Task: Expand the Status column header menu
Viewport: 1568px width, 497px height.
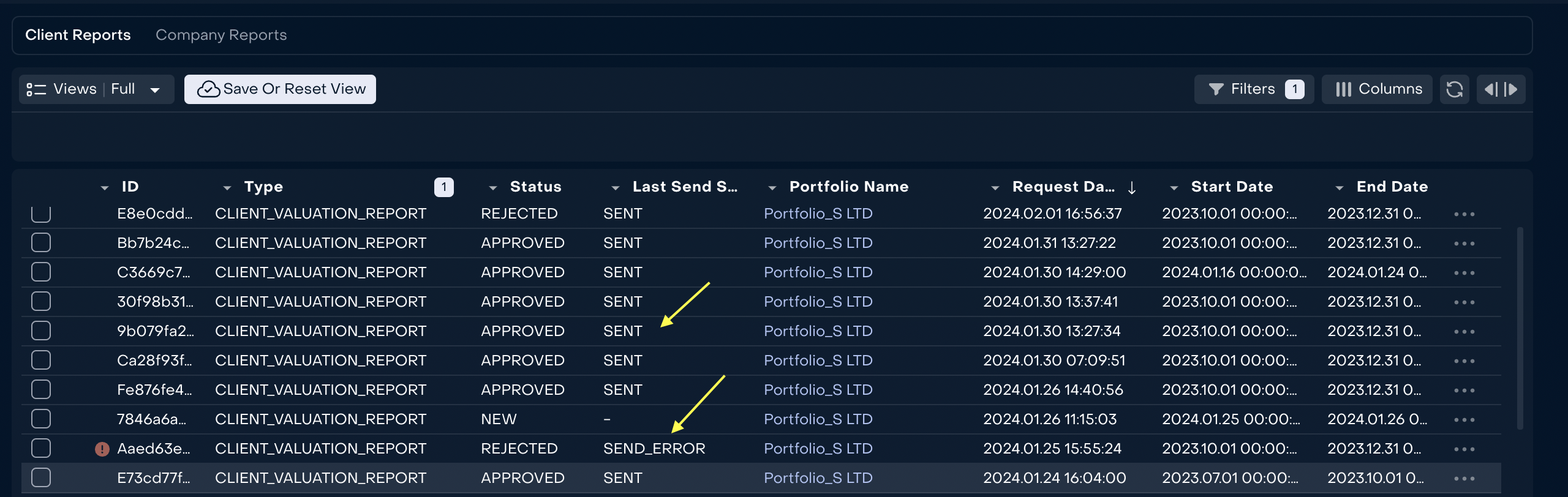Action: (x=493, y=187)
